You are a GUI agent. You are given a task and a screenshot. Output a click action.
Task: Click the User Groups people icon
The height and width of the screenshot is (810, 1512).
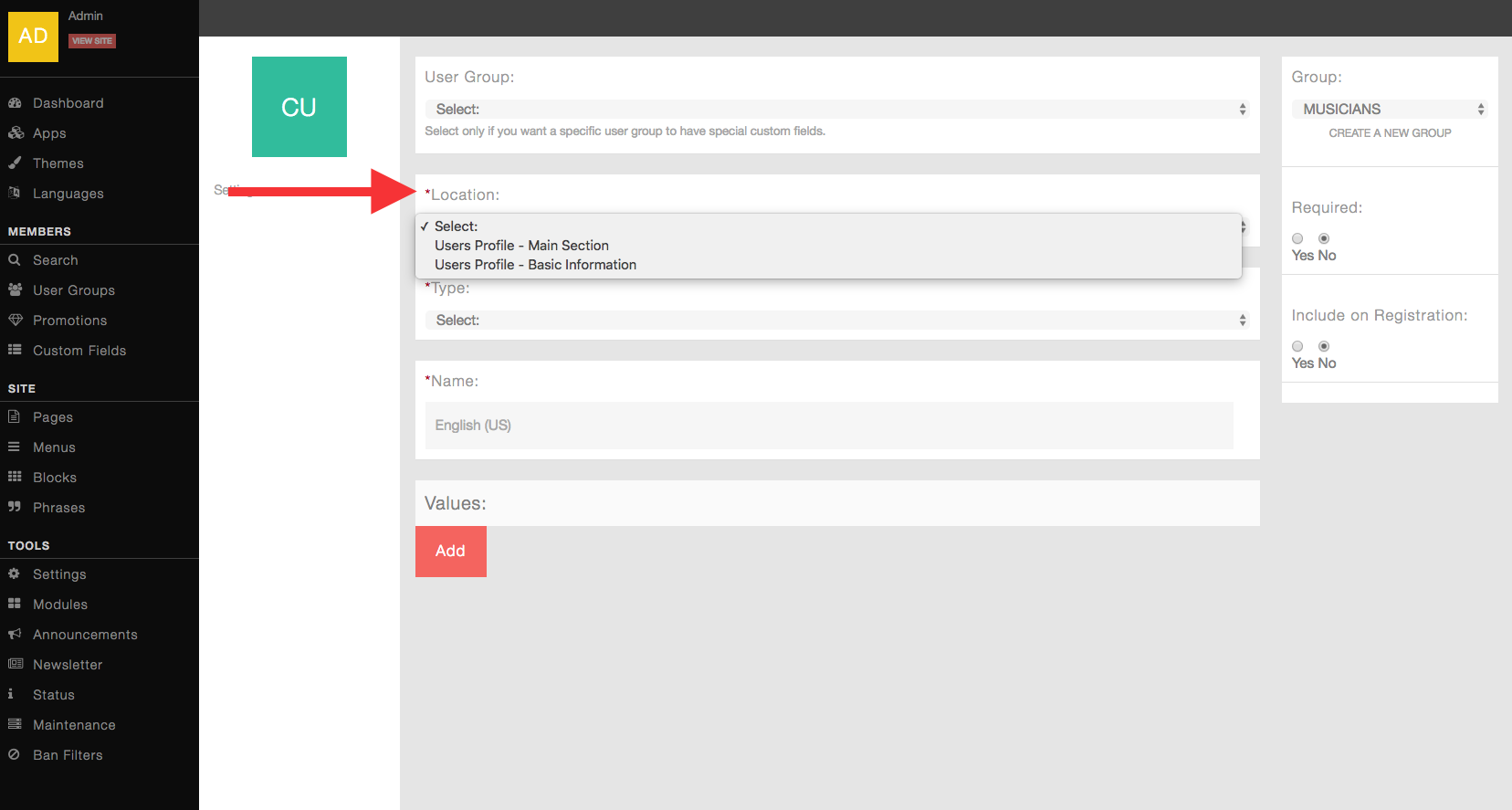point(15,289)
